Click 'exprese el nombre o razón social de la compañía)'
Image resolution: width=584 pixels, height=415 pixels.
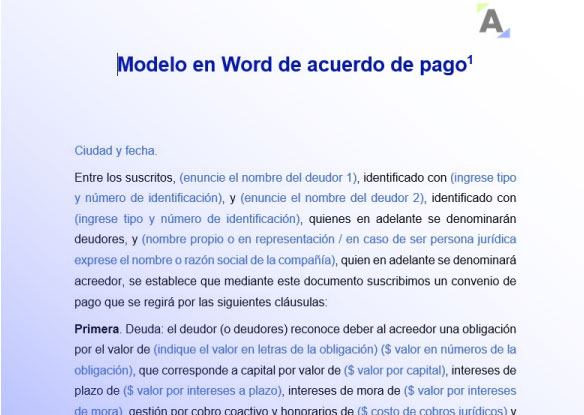[x=205, y=260]
